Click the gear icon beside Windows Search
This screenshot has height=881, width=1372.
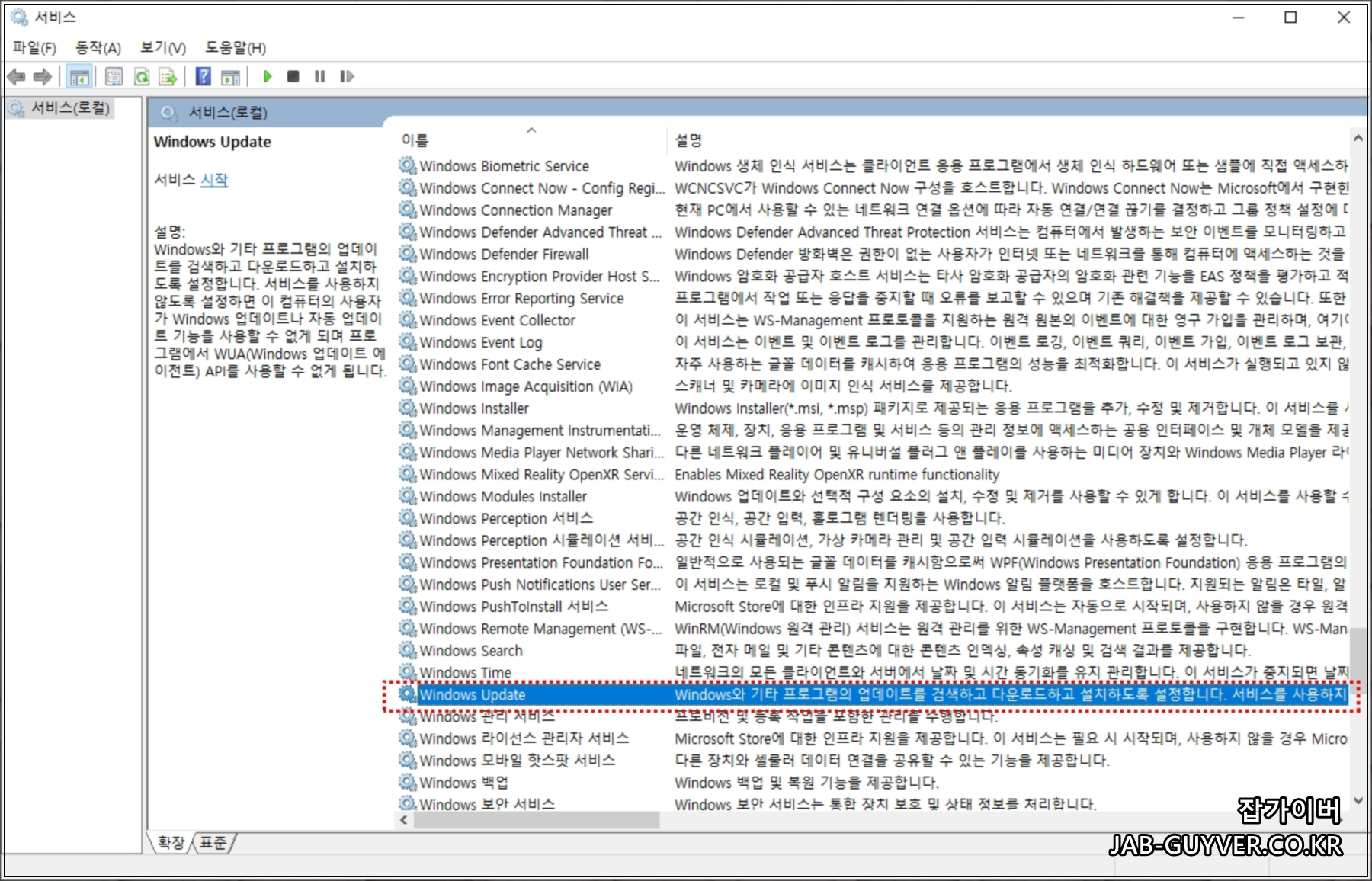[408, 652]
